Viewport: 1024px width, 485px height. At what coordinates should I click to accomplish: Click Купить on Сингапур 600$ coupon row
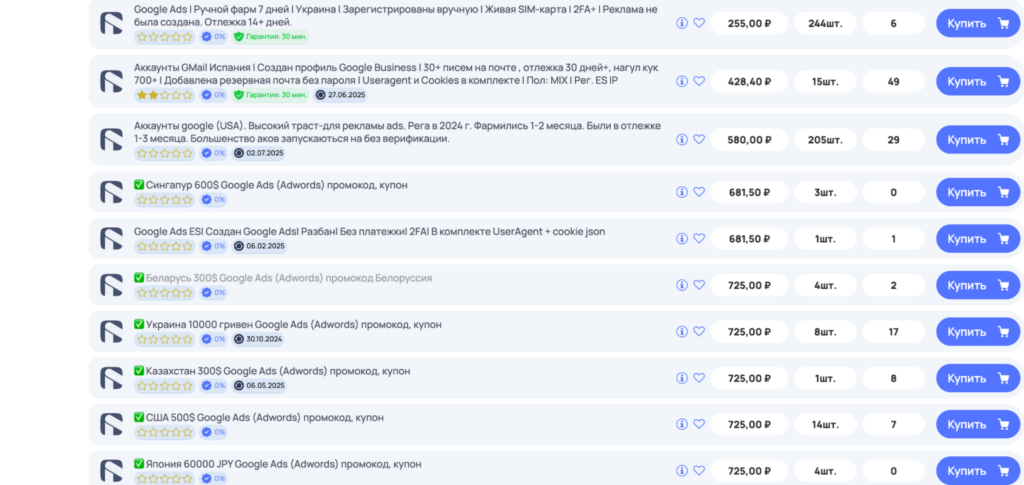coord(978,192)
